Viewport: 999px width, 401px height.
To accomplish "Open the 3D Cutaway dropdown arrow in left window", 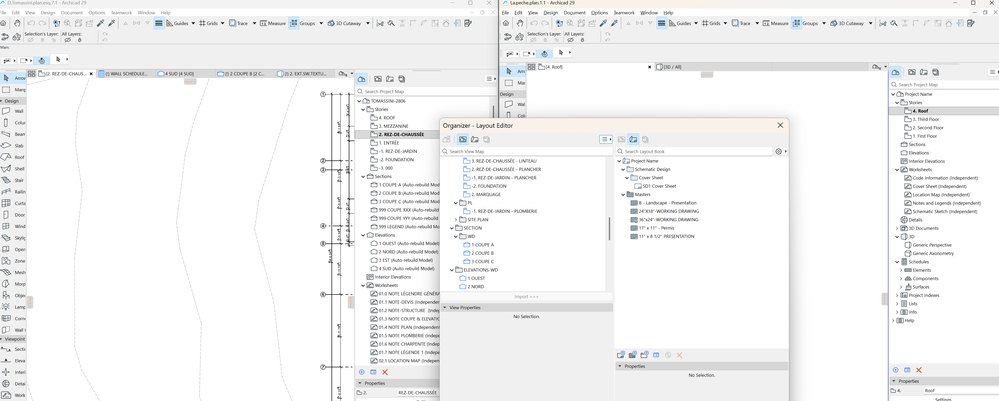I will [x=366, y=24].
